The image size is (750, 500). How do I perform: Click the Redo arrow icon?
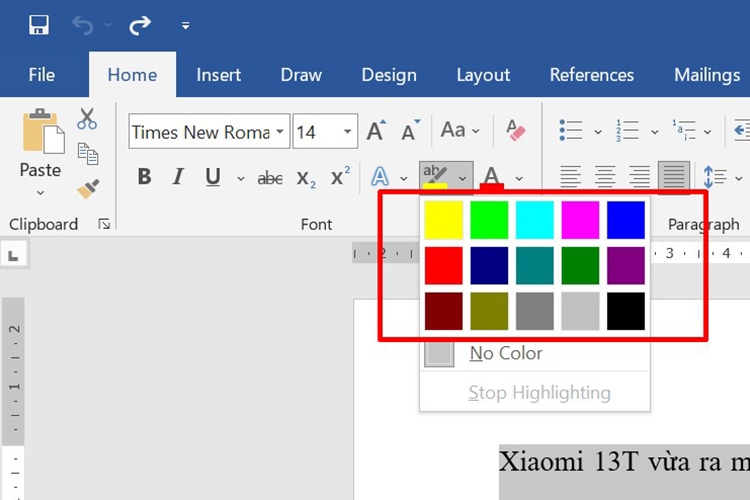(140, 25)
